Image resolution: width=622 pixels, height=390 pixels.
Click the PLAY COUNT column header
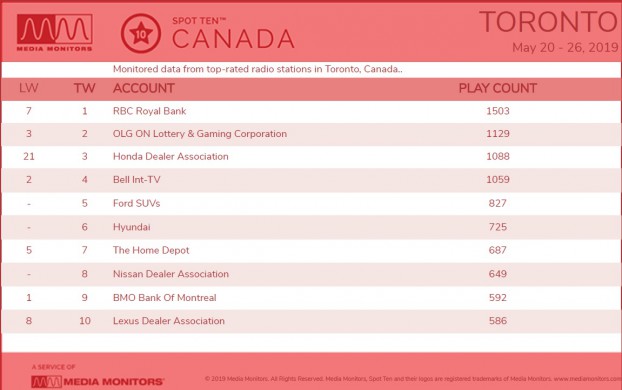498,88
